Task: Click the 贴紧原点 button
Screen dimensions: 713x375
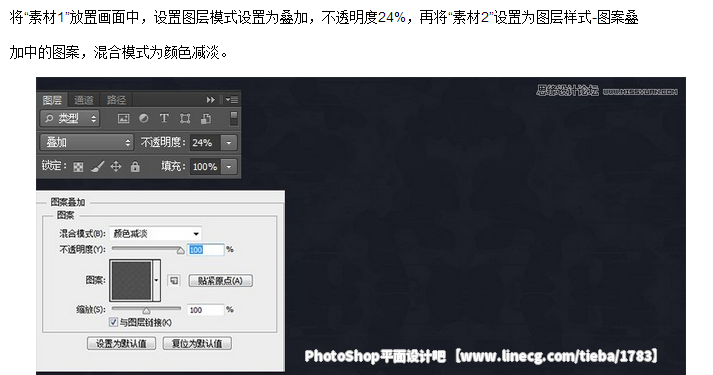Action: 220,280
